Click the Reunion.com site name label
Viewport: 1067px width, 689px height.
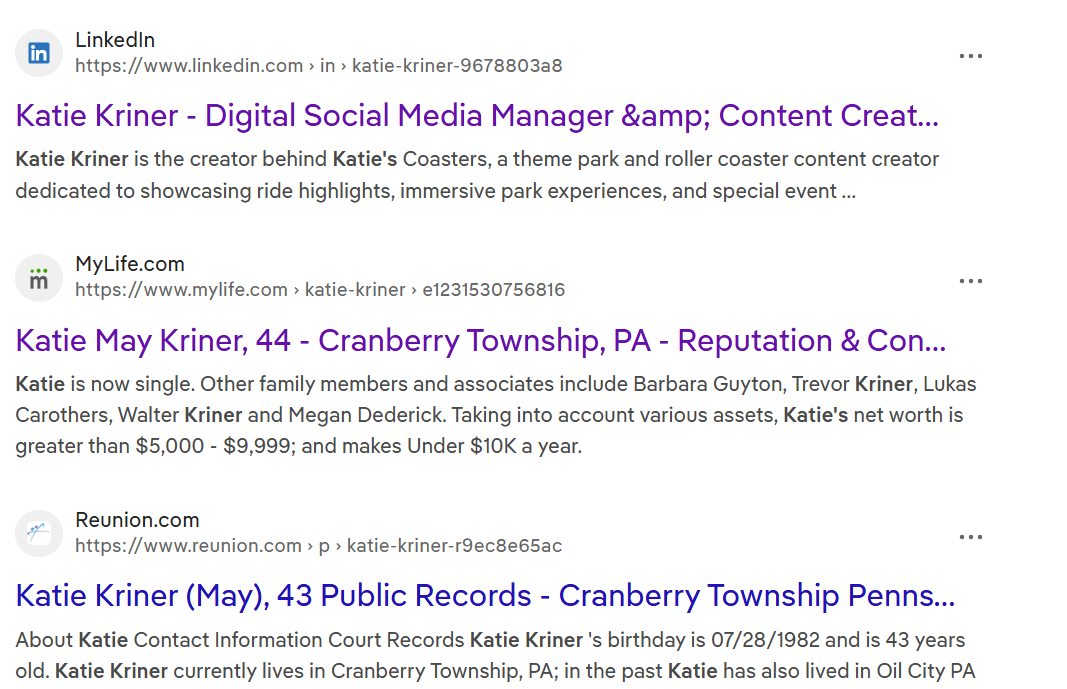pos(137,520)
